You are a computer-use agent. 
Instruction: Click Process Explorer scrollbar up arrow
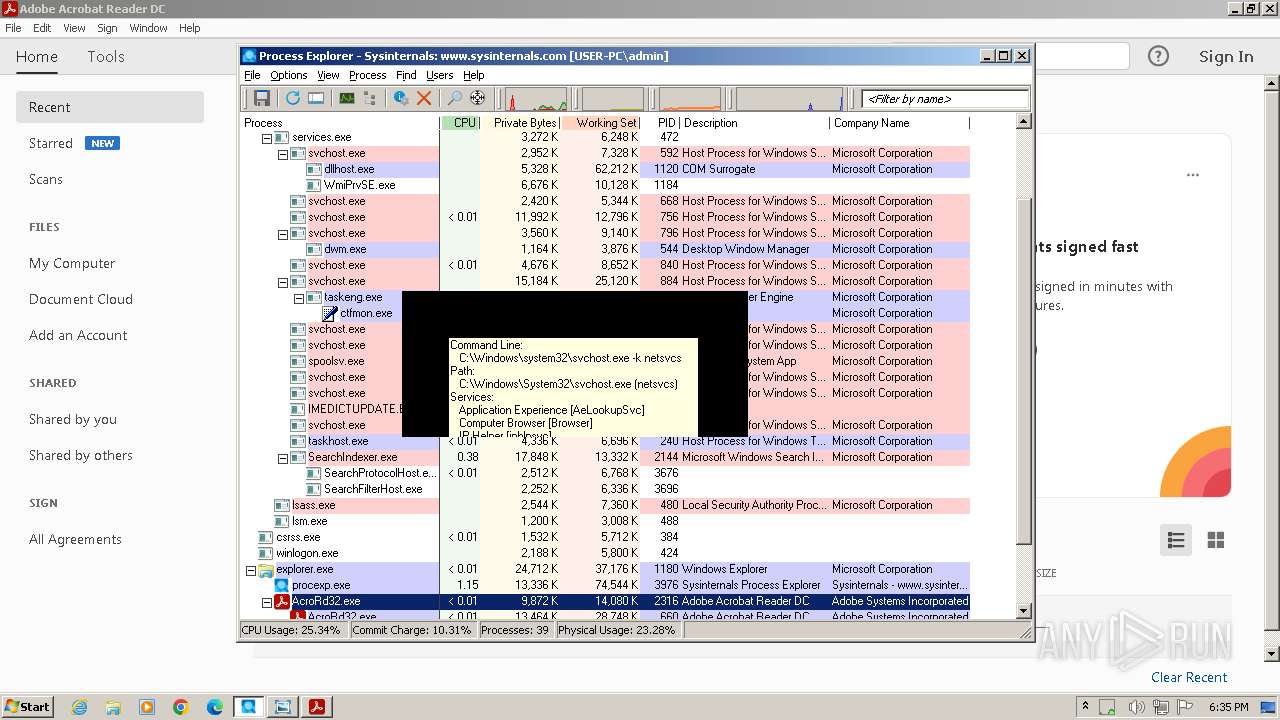point(1023,122)
